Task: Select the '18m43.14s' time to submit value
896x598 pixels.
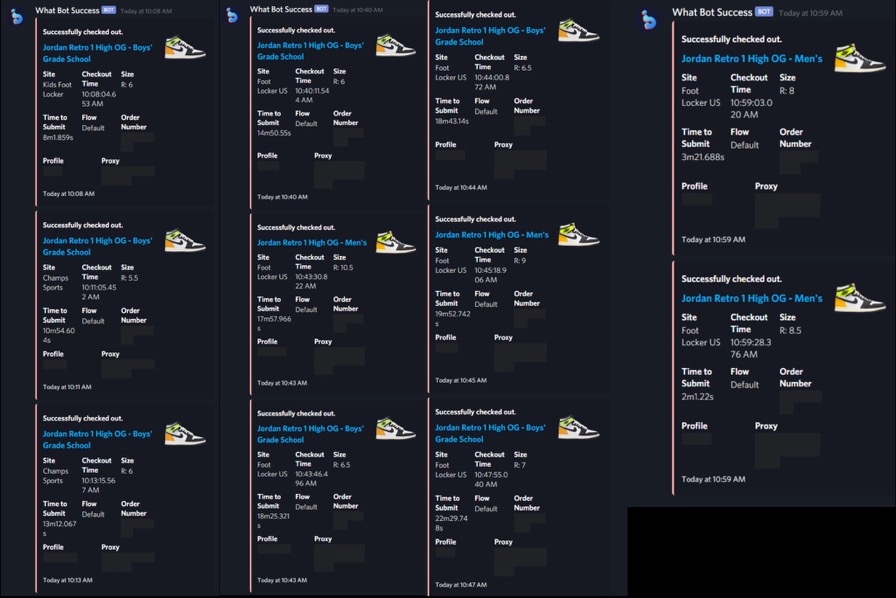Action: point(451,121)
